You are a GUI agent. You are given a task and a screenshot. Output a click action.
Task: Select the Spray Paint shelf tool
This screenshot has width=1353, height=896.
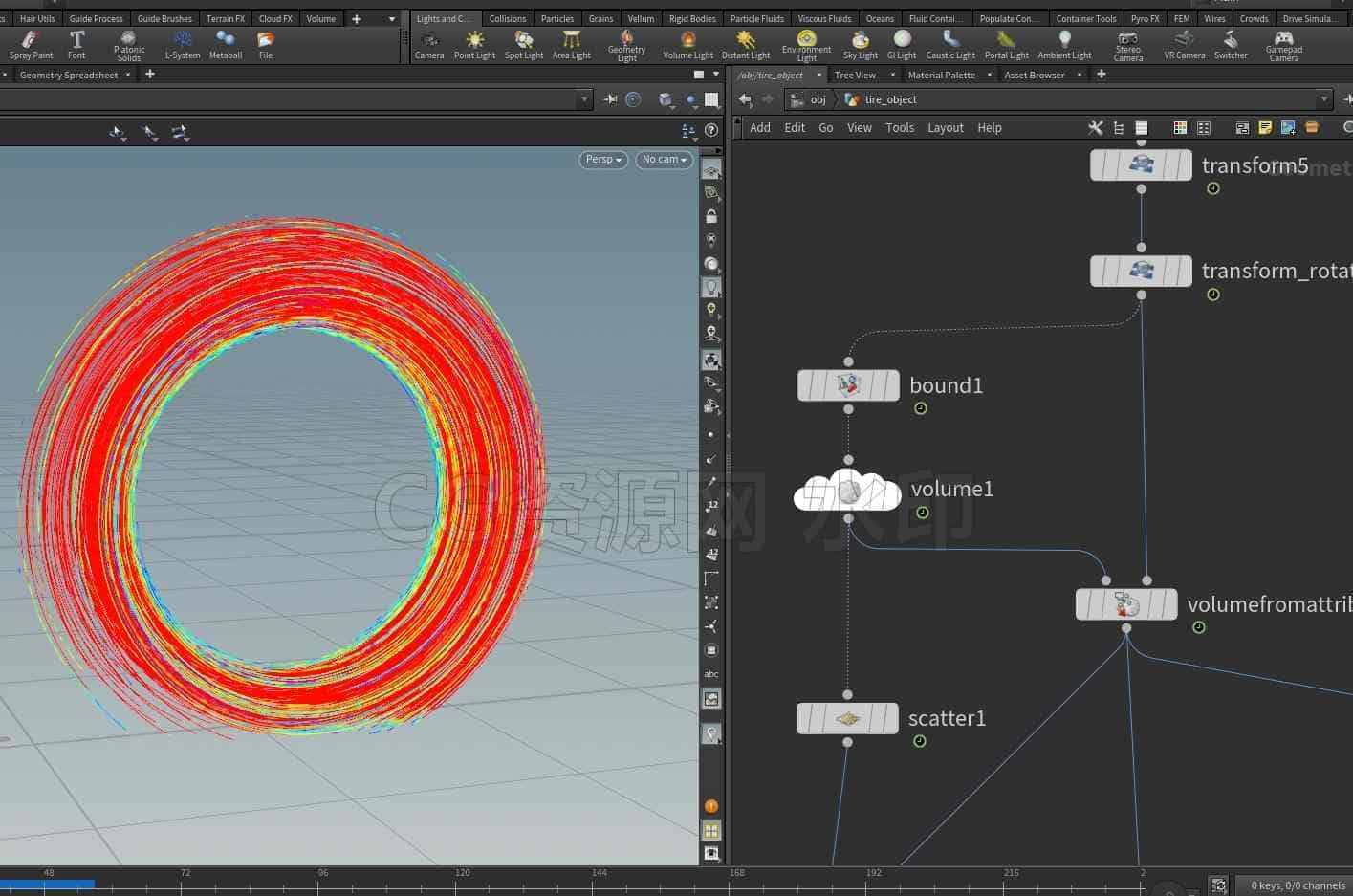pos(31,45)
